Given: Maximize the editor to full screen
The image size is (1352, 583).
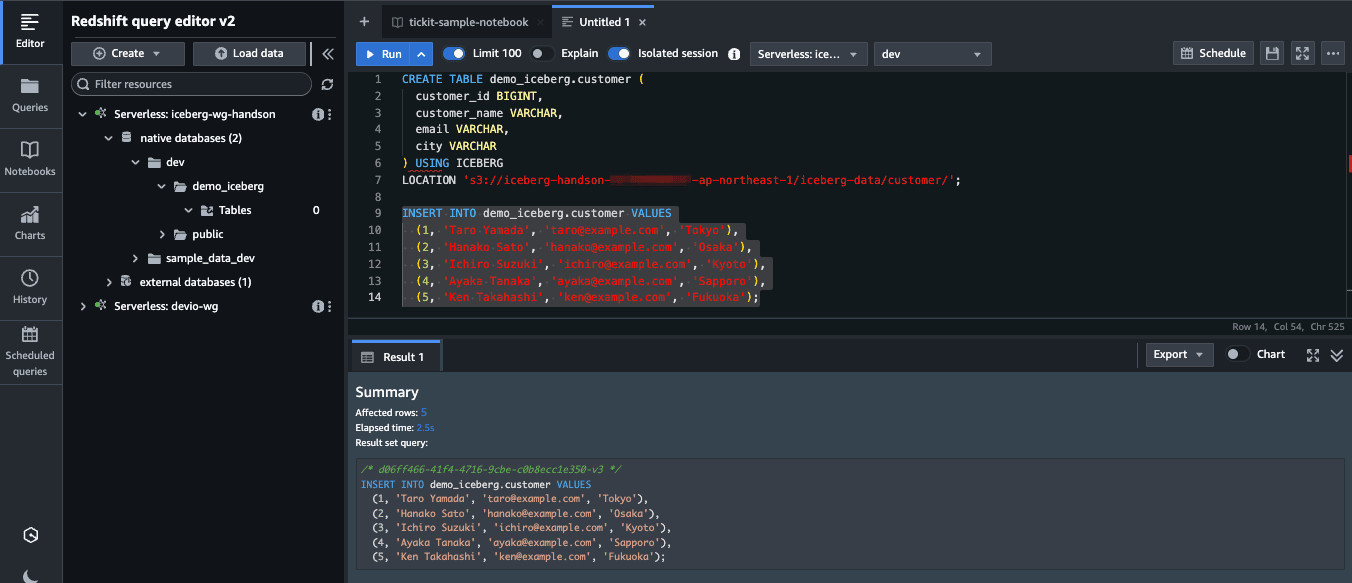Looking at the screenshot, I should (1302, 53).
